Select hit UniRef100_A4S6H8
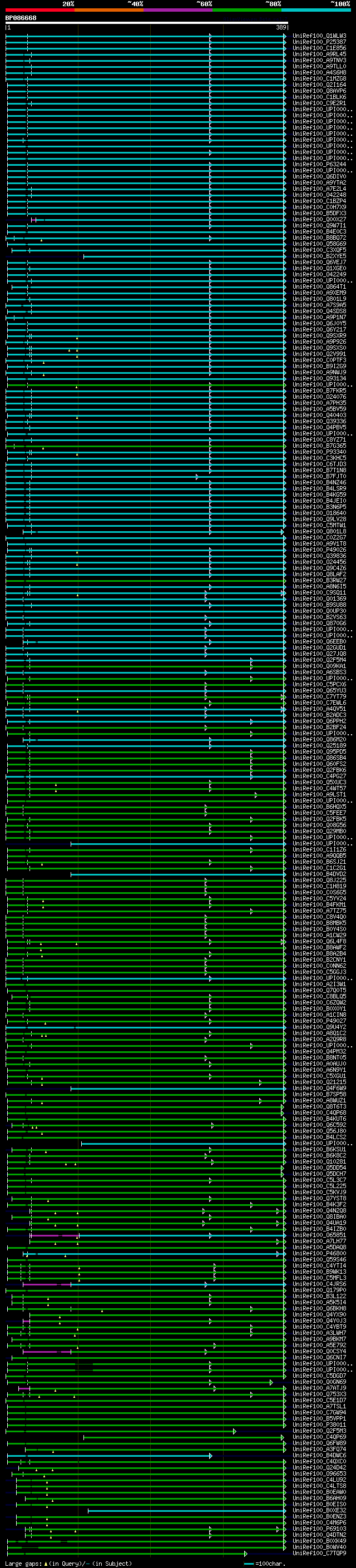Screen dimensions: 356x1568 click(x=319, y=72)
